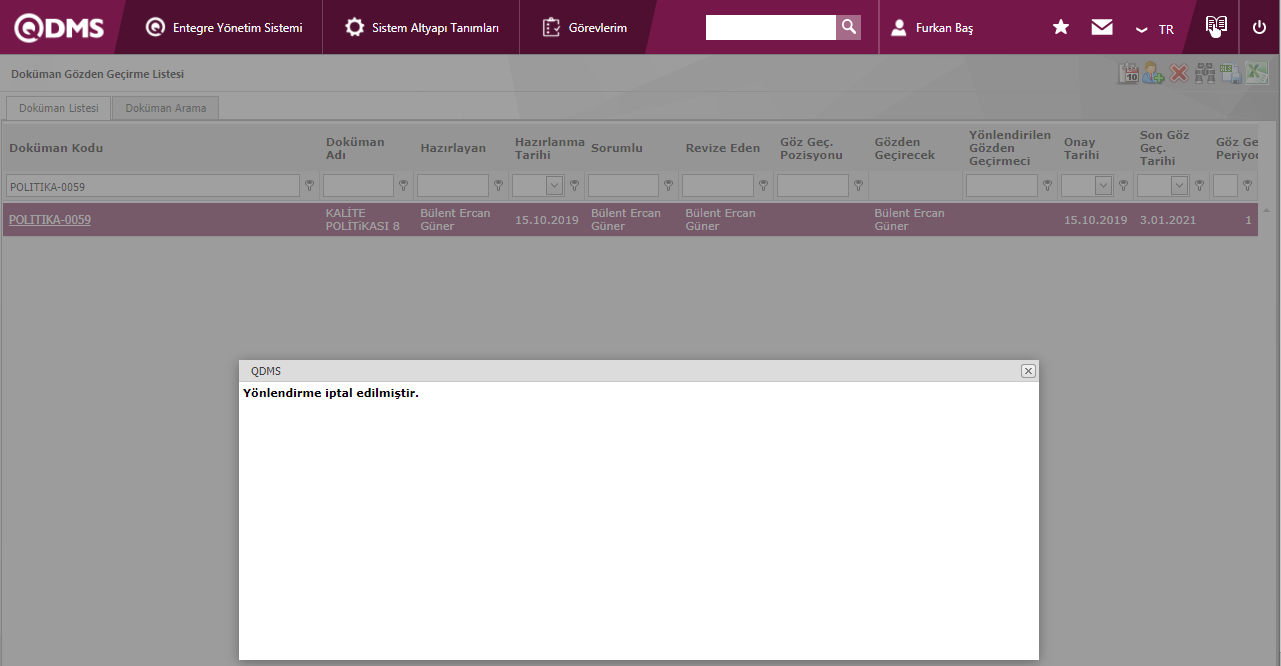This screenshot has height=666, width=1281.
Task: Switch to Doküman Arama tab
Action: tap(165, 108)
